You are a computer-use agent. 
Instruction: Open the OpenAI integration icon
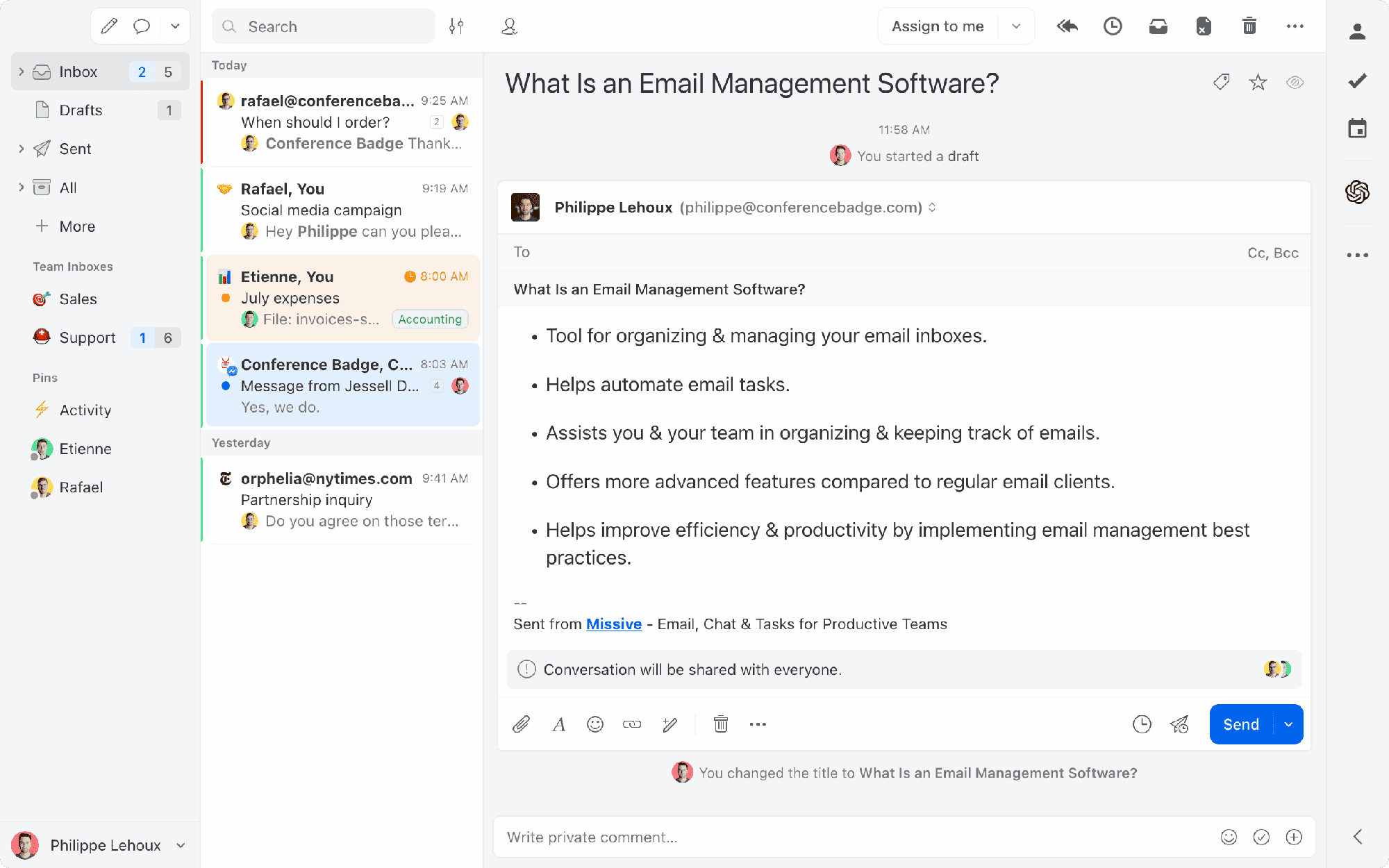coord(1357,192)
